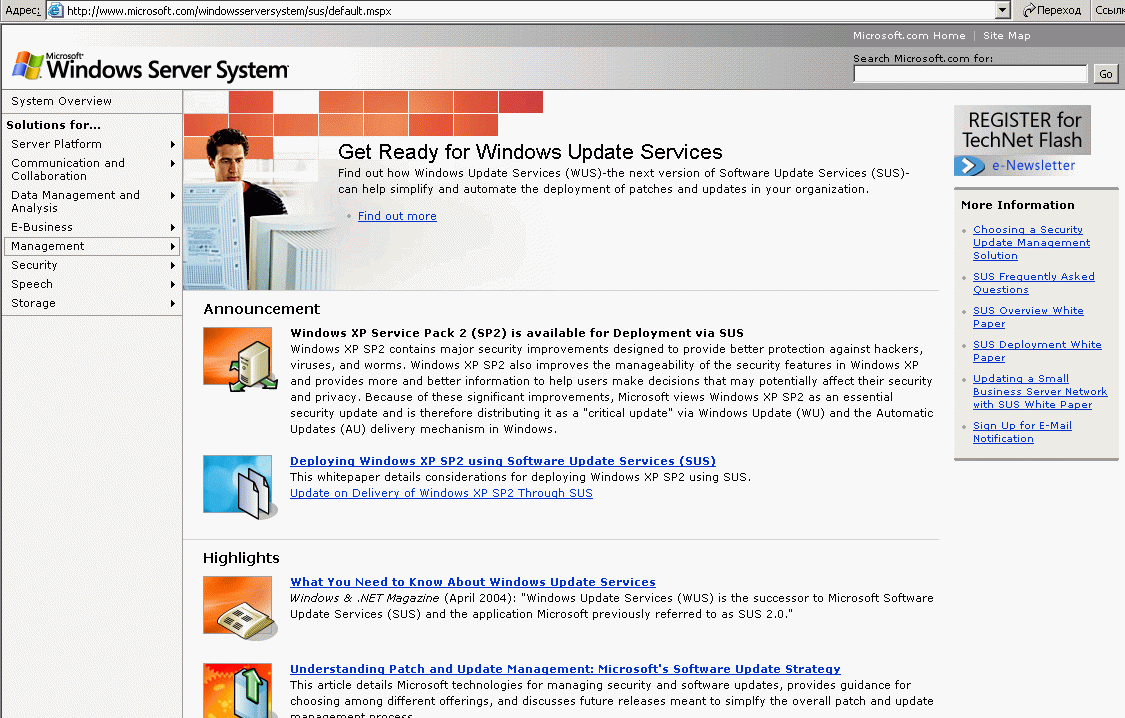The width and height of the screenshot is (1125, 718).
Task: Open Update on Delivery of XP SP2 link
Action: pos(441,493)
